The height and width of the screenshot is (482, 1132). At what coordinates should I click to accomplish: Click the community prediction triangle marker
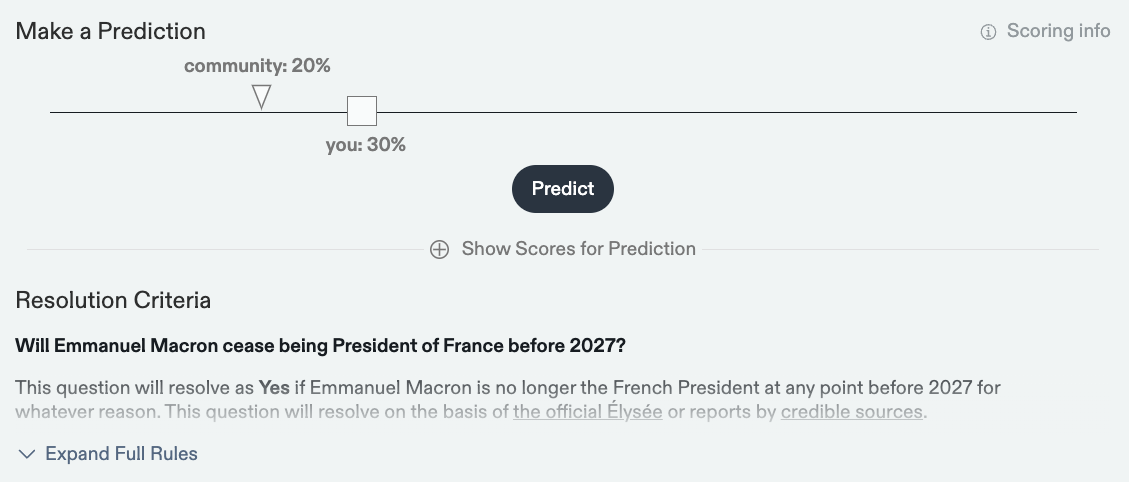(x=261, y=97)
